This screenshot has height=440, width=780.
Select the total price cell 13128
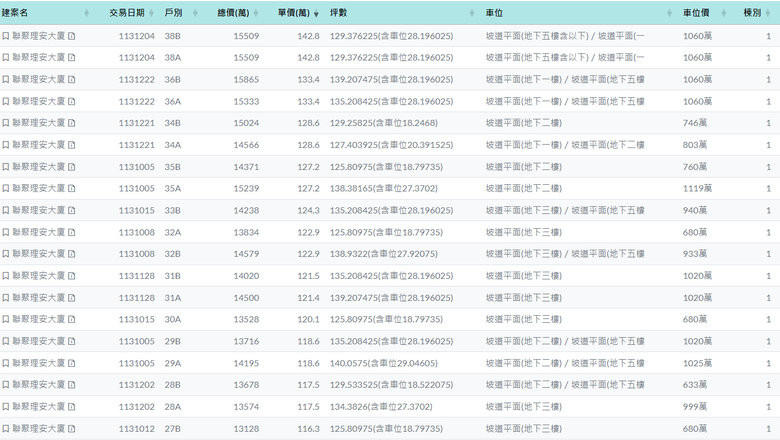pyautogui.click(x=246, y=428)
